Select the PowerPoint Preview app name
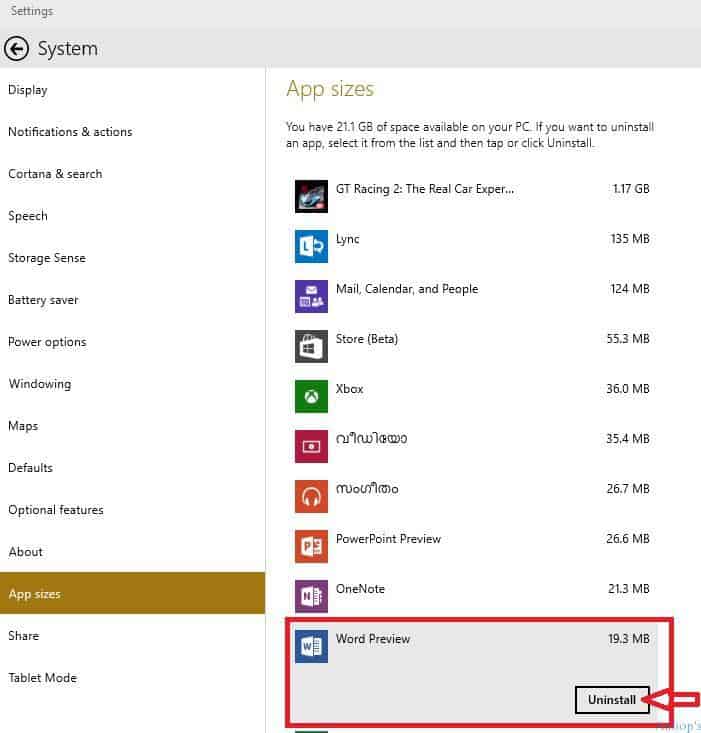The height and width of the screenshot is (733, 701). click(388, 539)
